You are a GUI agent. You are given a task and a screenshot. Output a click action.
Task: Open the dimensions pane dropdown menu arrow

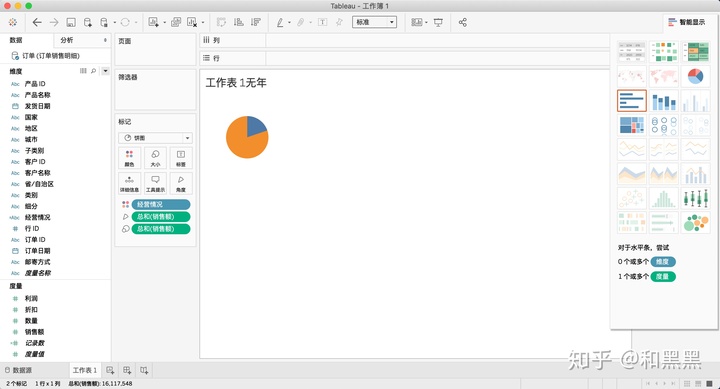click(x=106, y=71)
